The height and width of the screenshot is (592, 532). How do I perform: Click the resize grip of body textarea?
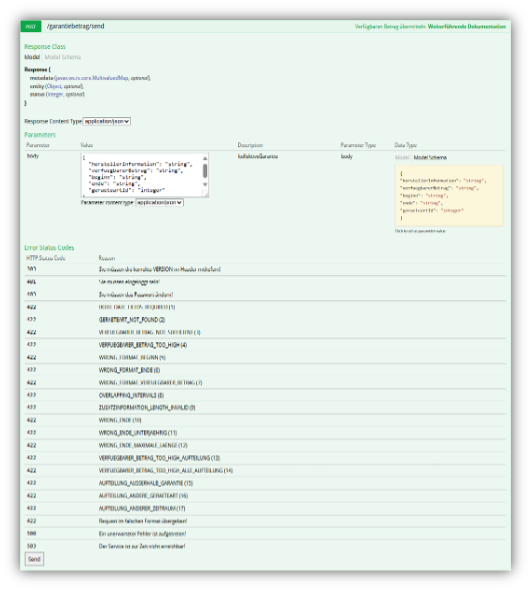[x=206, y=194]
